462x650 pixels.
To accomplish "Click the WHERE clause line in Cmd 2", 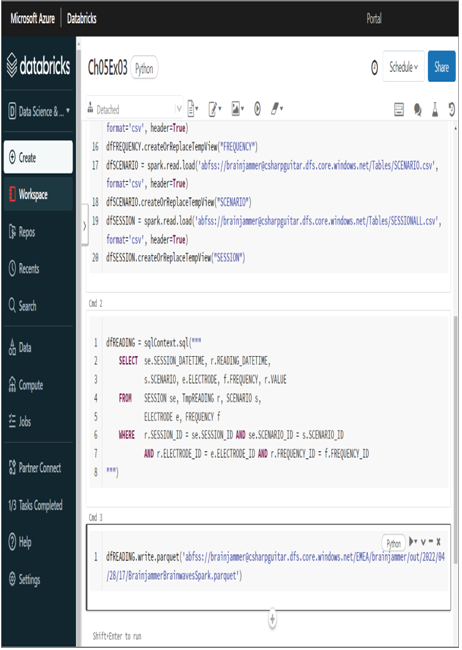I will [x=231, y=435].
